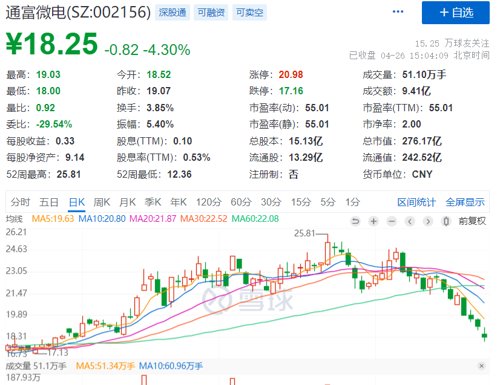Reset the chart view with undo arrow icon

(356, 221)
